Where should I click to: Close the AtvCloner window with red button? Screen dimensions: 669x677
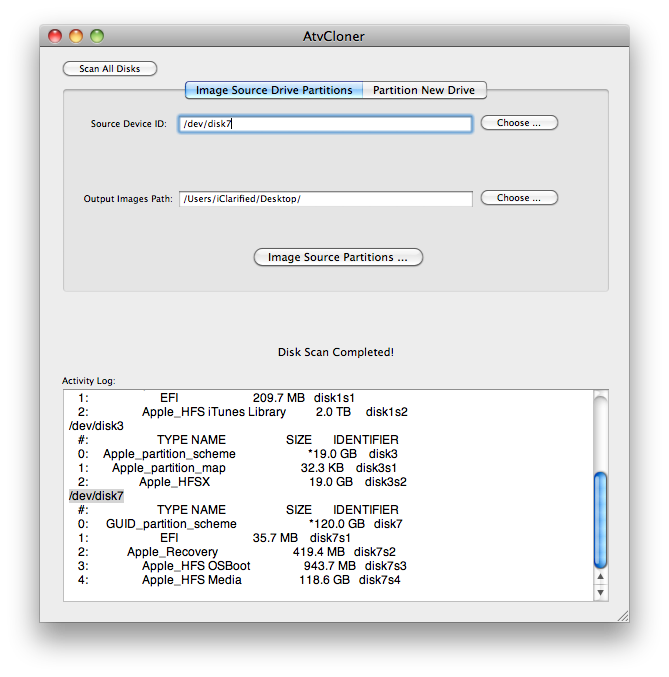click(55, 36)
